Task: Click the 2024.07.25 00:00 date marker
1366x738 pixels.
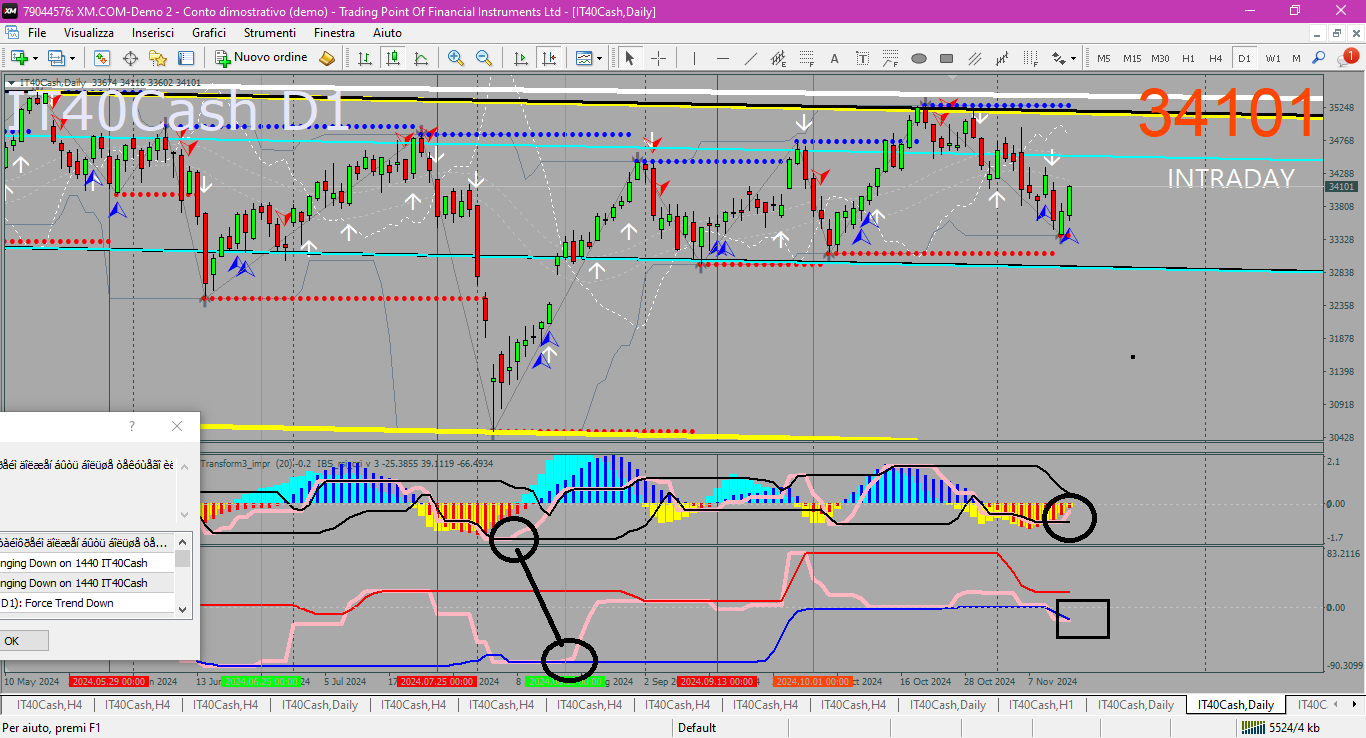Action: pyautogui.click(x=436, y=682)
